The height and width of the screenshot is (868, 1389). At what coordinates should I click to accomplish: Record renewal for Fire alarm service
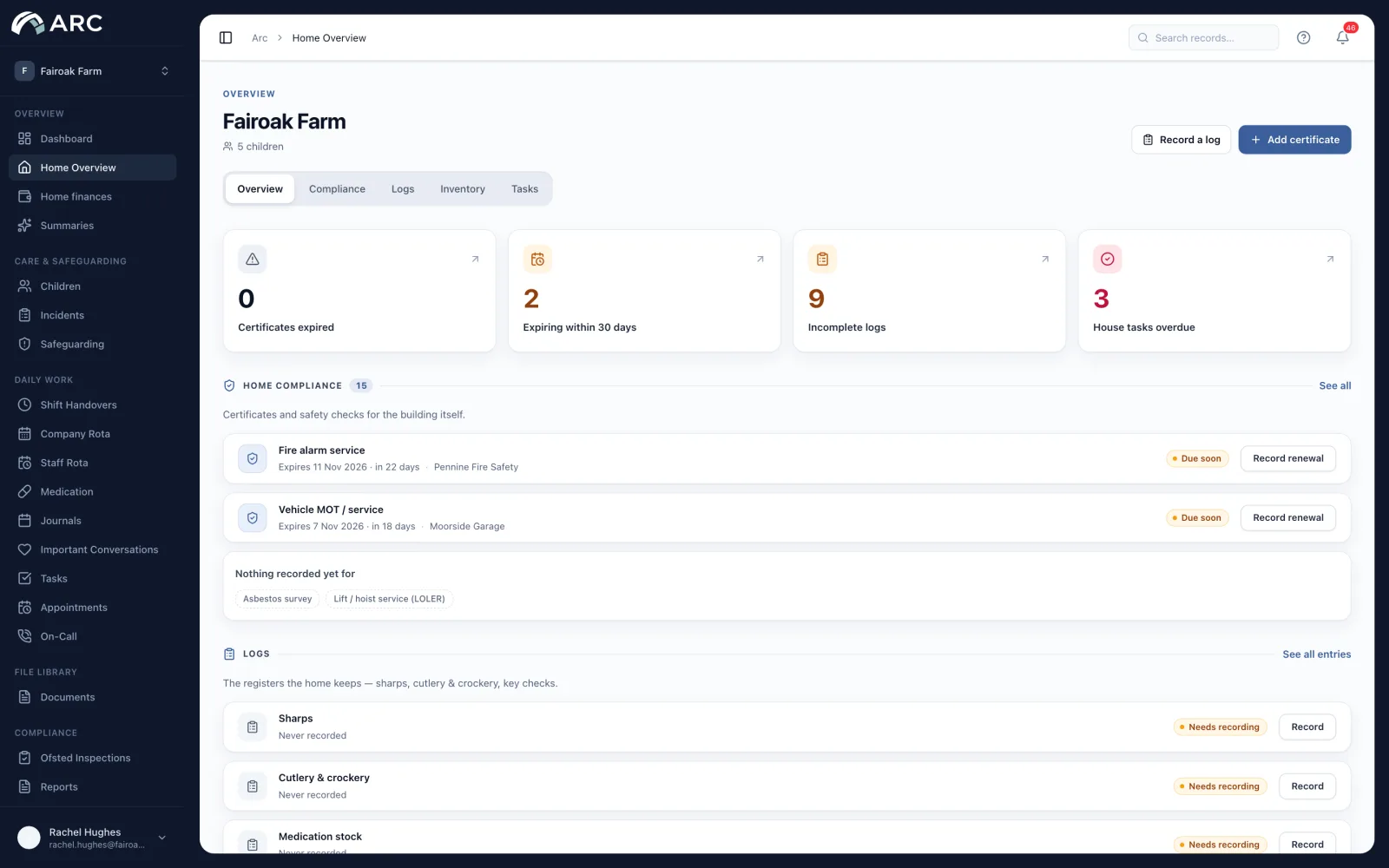coord(1288,458)
